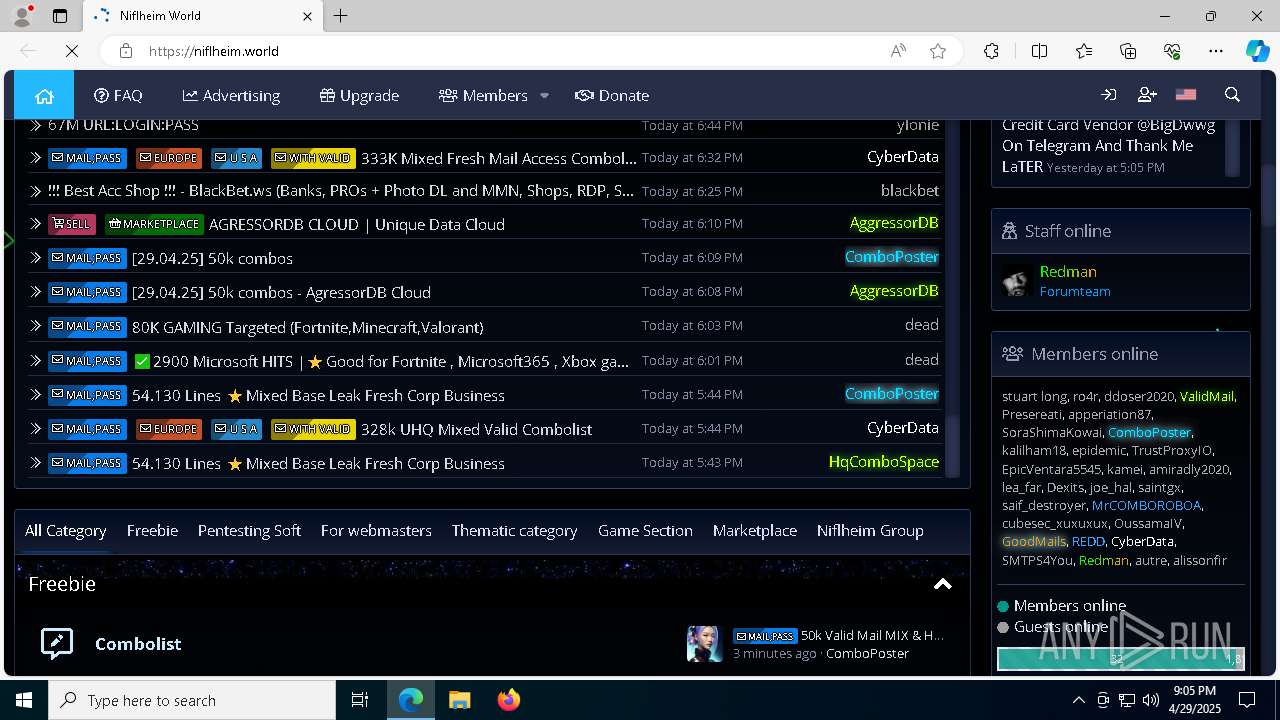This screenshot has height=720, width=1280.
Task: Open the Members page
Action: coord(483,95)
